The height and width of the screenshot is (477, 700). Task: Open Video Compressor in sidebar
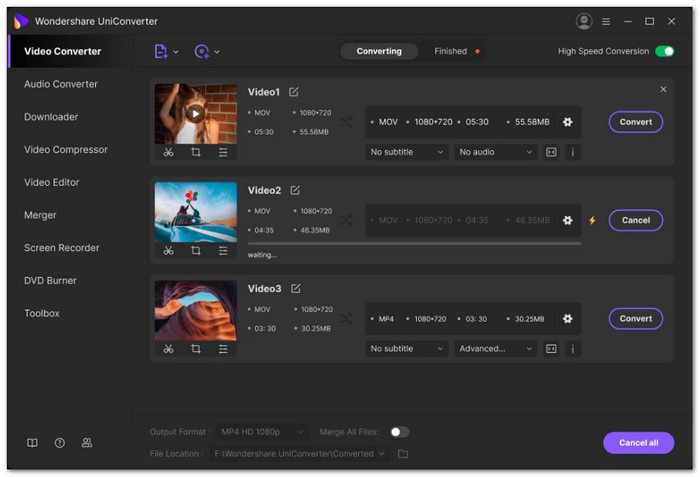(66, 150)
